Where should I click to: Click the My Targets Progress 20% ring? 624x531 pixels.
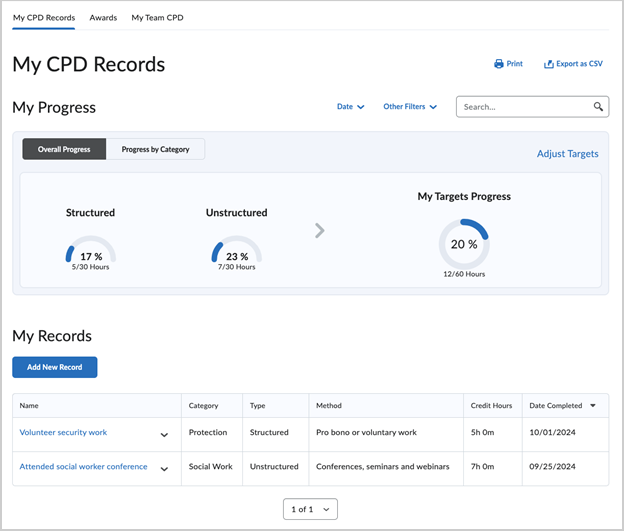pos(463,244)
